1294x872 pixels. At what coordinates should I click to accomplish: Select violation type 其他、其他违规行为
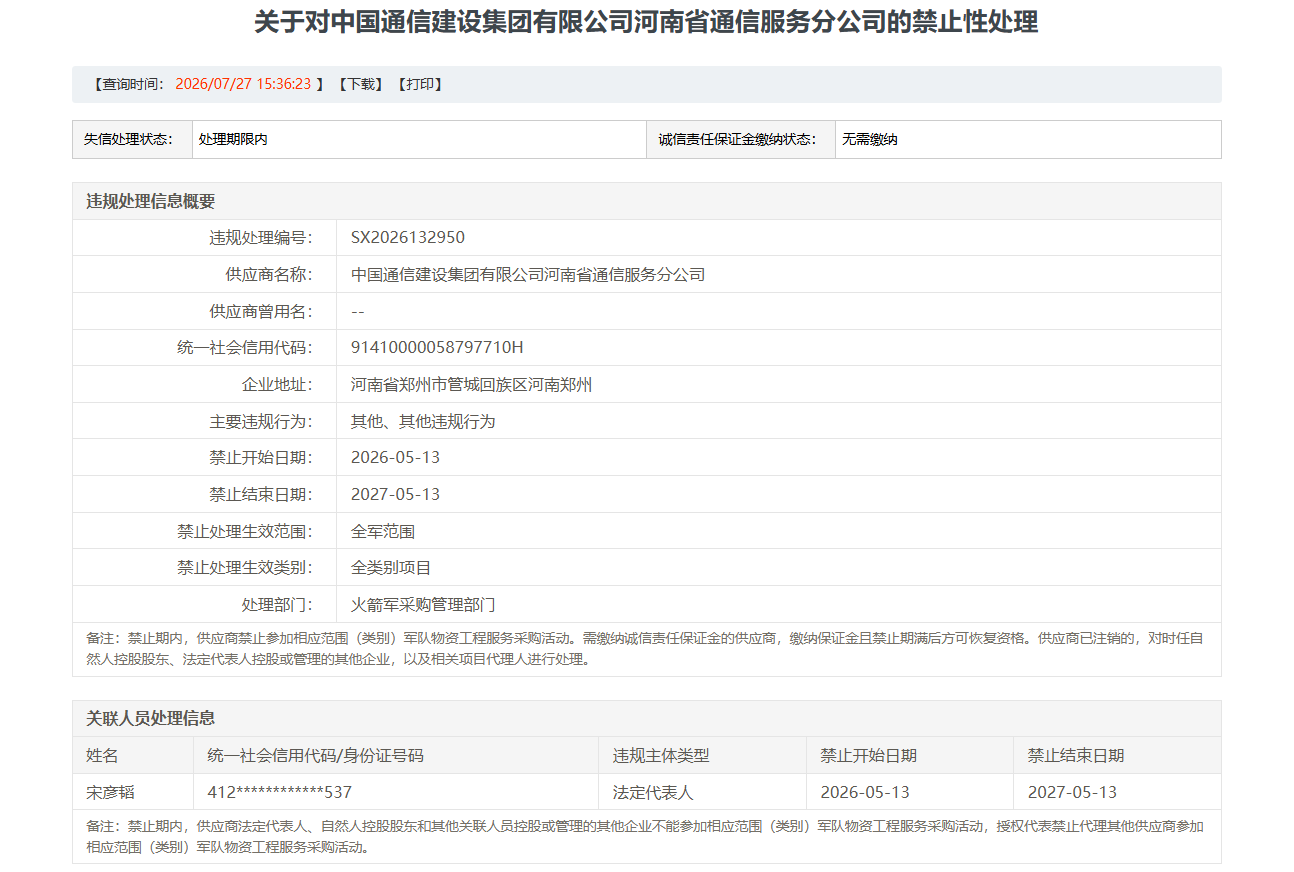point(423,421)
